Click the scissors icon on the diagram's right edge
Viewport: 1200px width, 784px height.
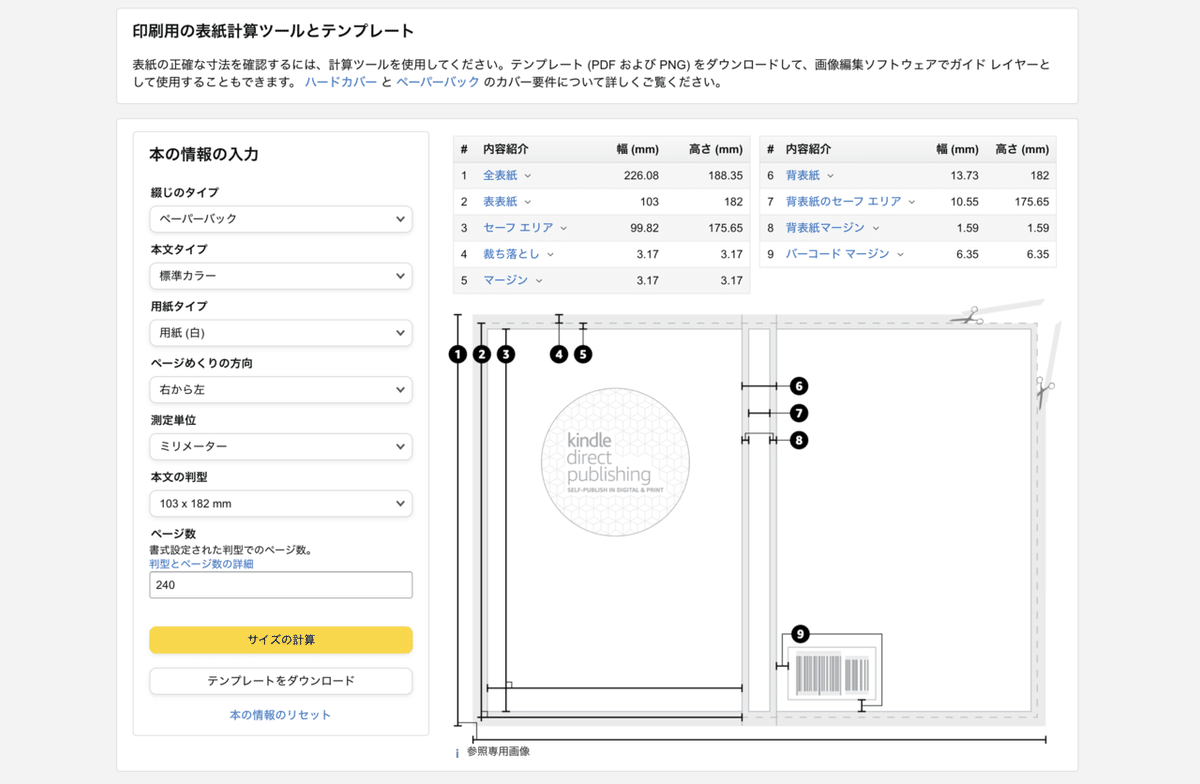(x=1043, y=391)
